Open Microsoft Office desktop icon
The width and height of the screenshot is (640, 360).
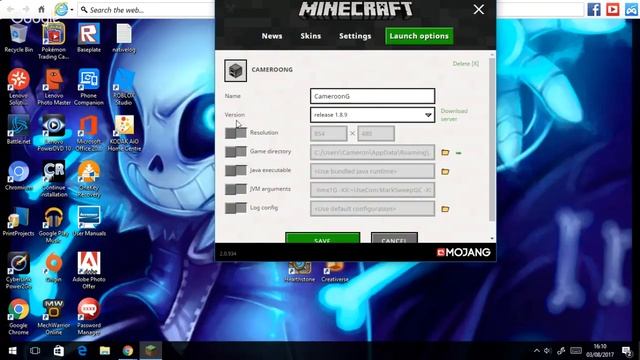click(x=89, y=133)
